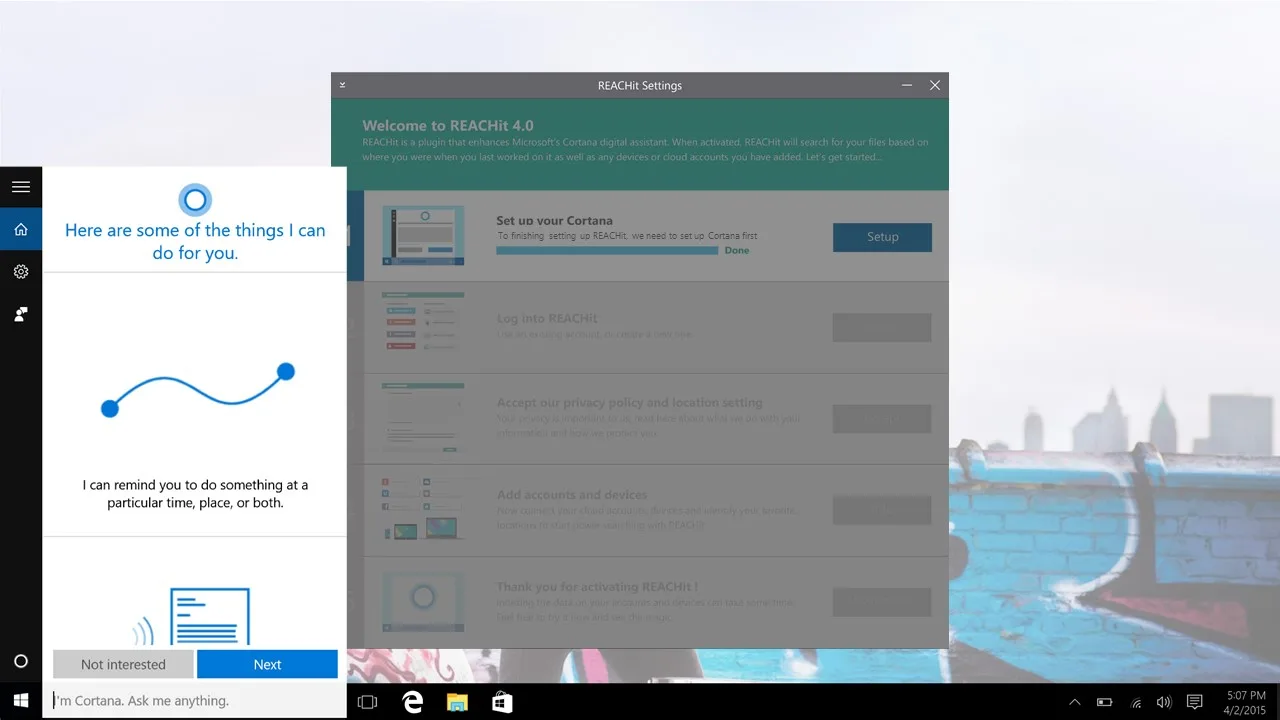
Task: Click the dimmed button in the Thank you row
Action: tap(882, 602)
